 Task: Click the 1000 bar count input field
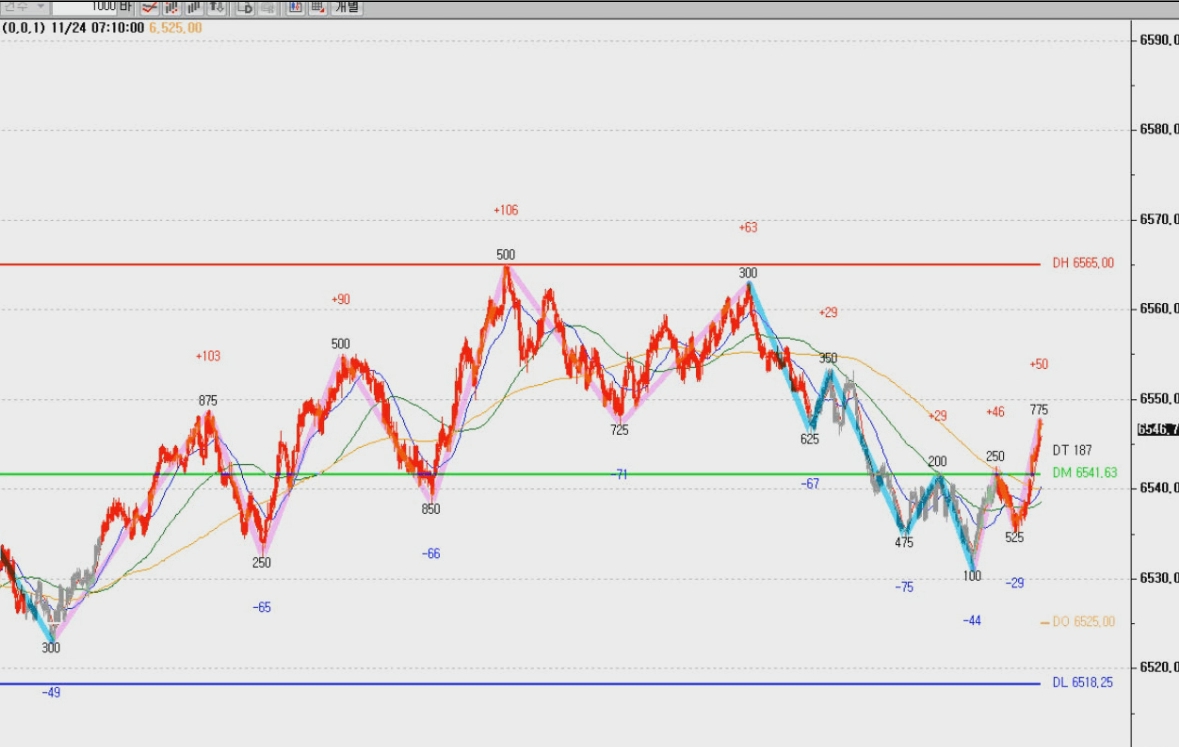[85, 7]
